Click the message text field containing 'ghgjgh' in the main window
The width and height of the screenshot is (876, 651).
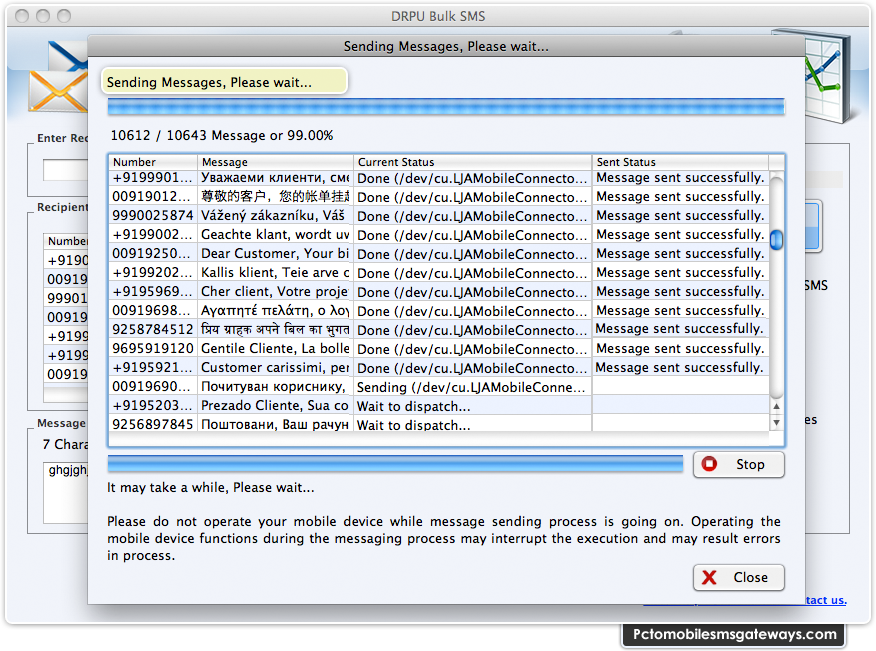tap(66, 492)
